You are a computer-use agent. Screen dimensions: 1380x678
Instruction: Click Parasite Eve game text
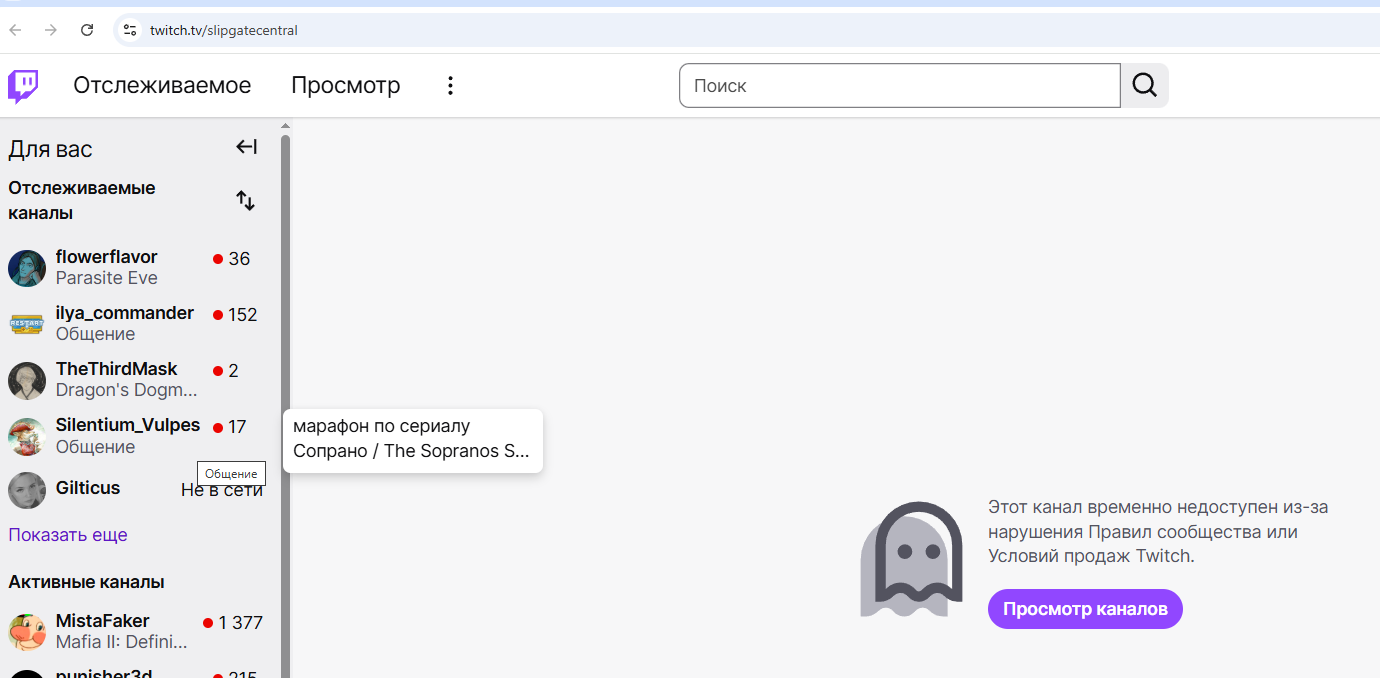pos(107,278)
